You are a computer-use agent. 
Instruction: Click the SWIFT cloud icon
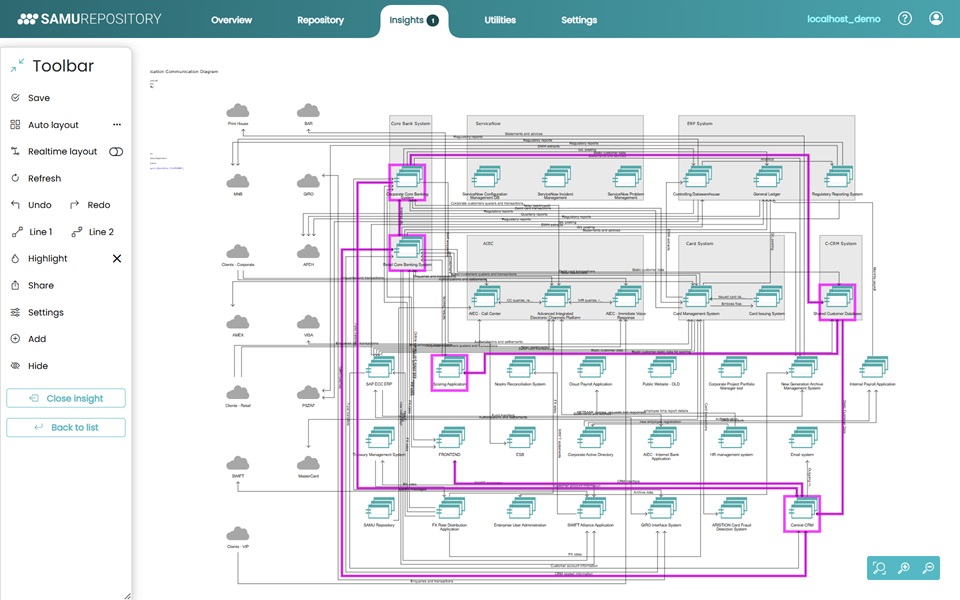tap(238, 463)
